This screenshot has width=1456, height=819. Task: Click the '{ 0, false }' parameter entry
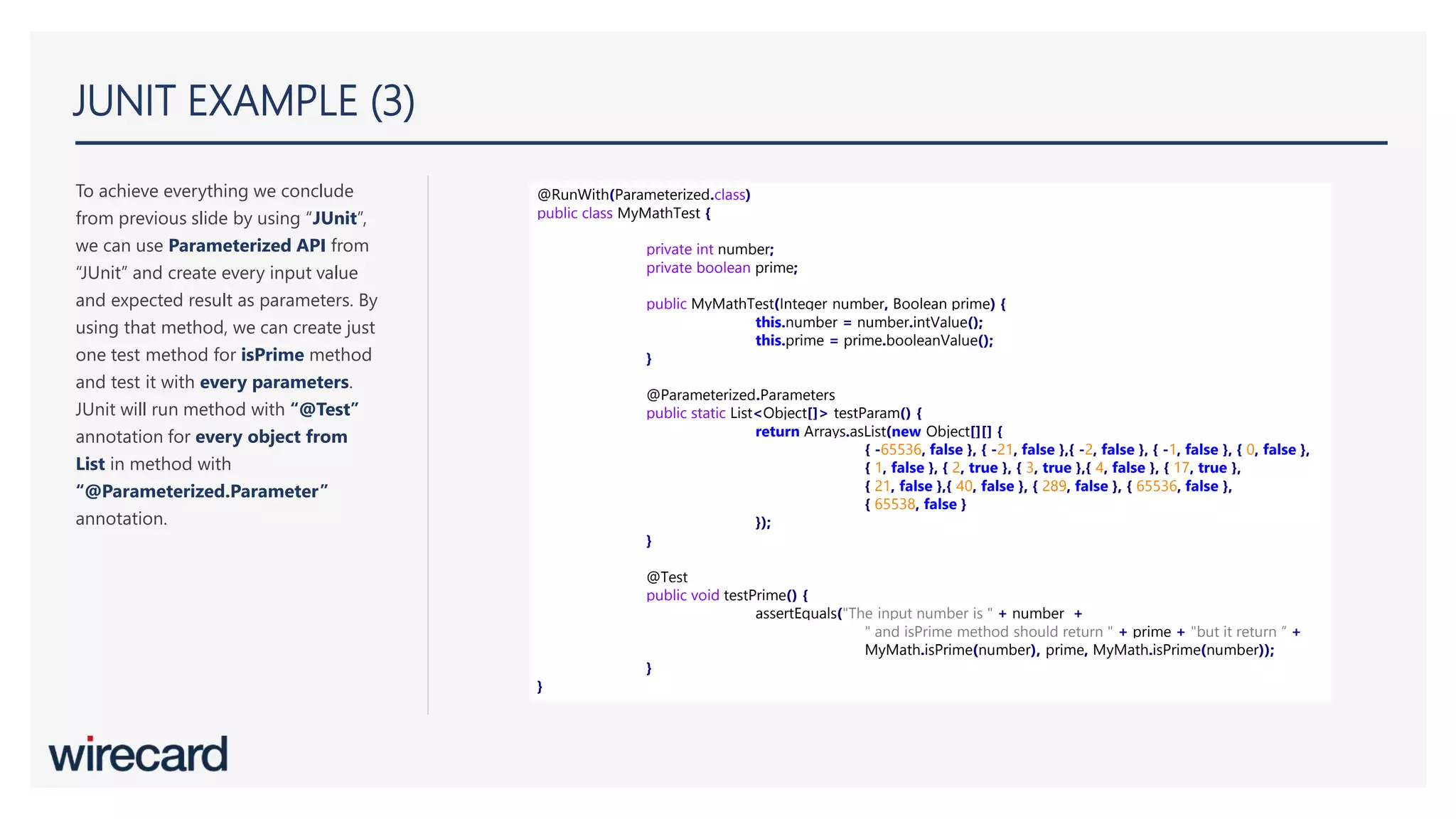(x=1272, y=449)
